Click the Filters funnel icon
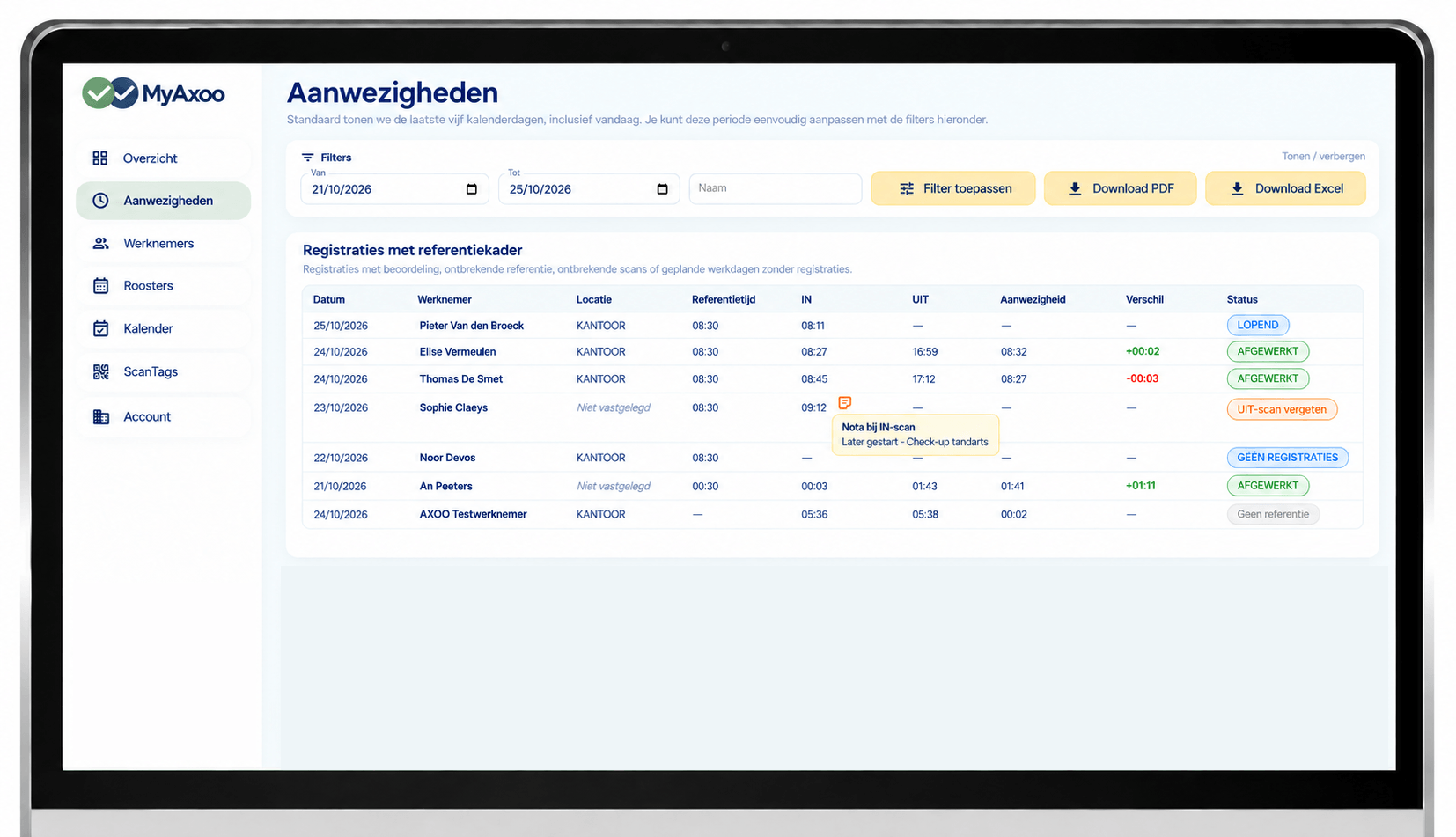The width and height of the screenshot is (1456, 837). tap(307, 158)
